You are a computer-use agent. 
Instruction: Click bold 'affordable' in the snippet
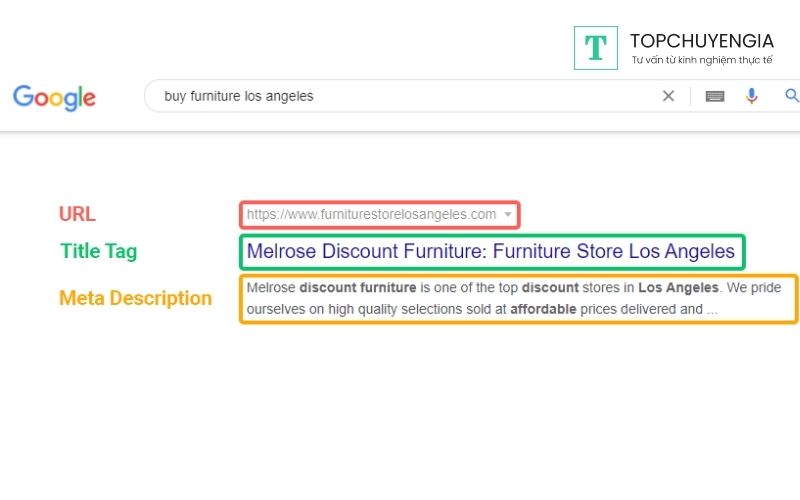(543, 309)
